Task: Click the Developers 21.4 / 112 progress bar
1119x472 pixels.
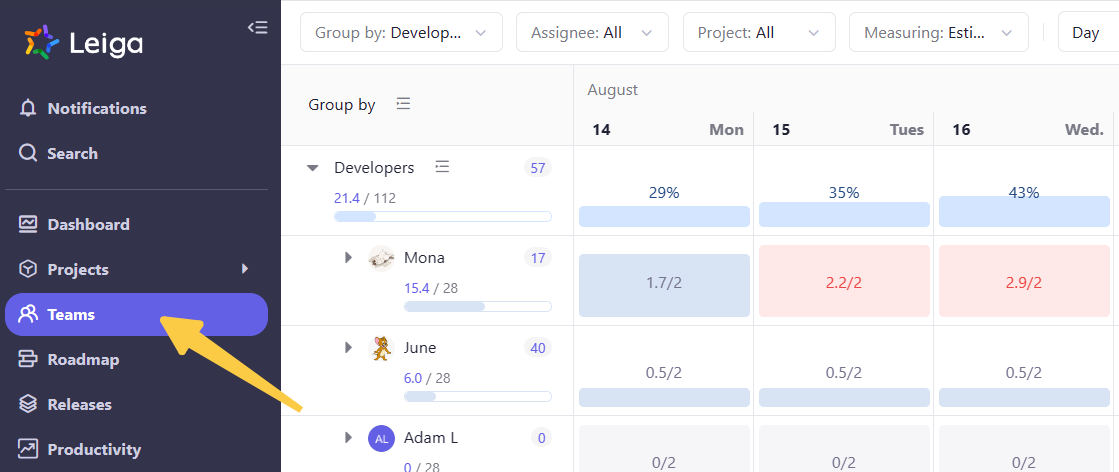Action: (442, 216)
